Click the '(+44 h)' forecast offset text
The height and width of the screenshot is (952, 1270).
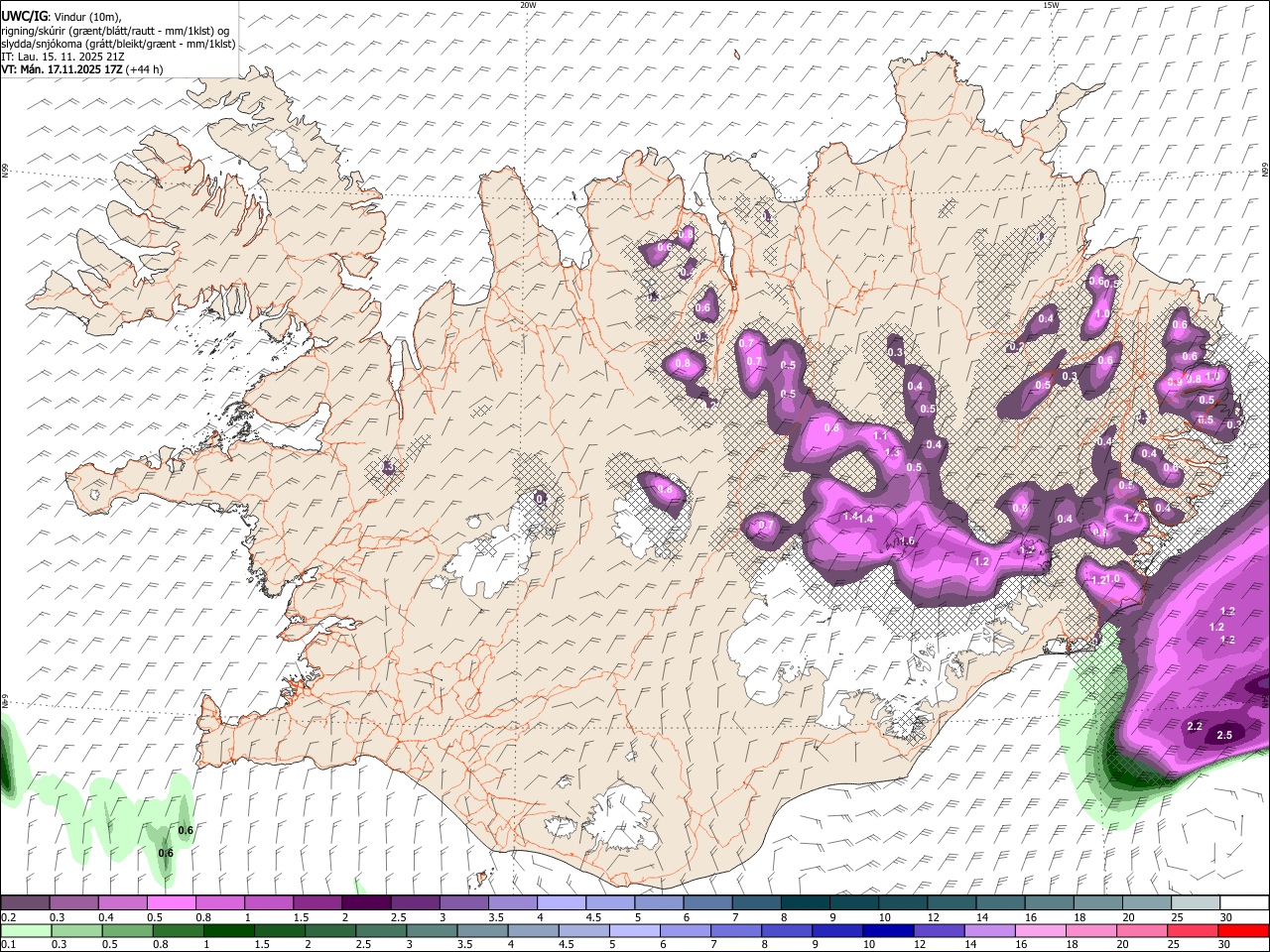click(145, 69)
